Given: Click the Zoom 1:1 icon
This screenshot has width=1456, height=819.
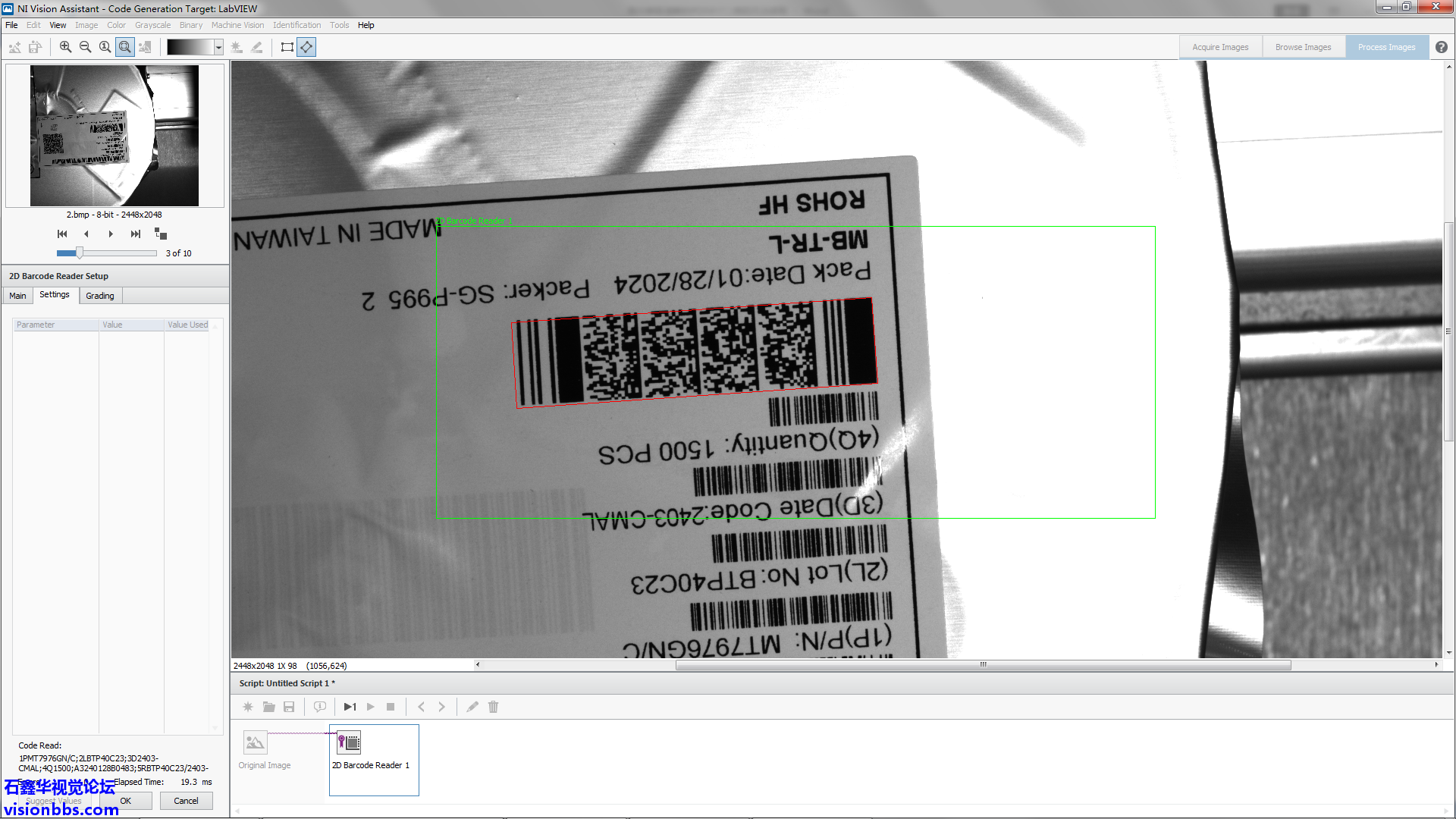Looking at the screenshot, I should (x=105, y=47).
